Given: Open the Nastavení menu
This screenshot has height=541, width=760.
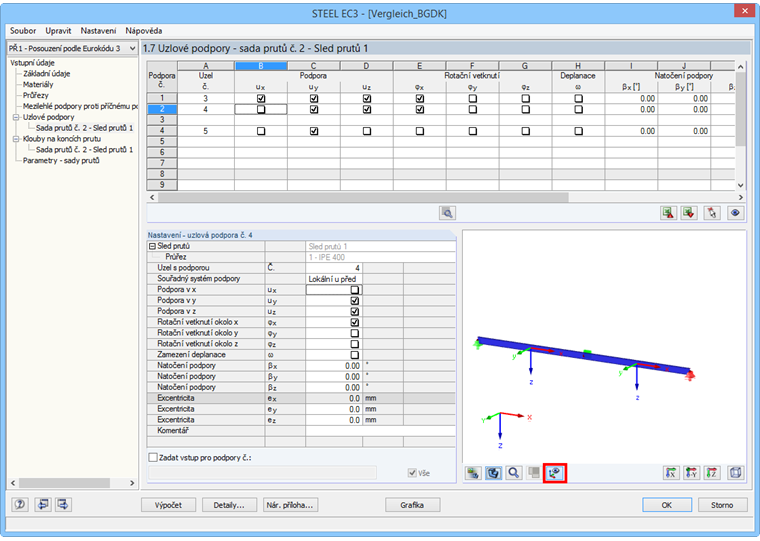Looking at the screenshot, I should click(x=98, y=31).
